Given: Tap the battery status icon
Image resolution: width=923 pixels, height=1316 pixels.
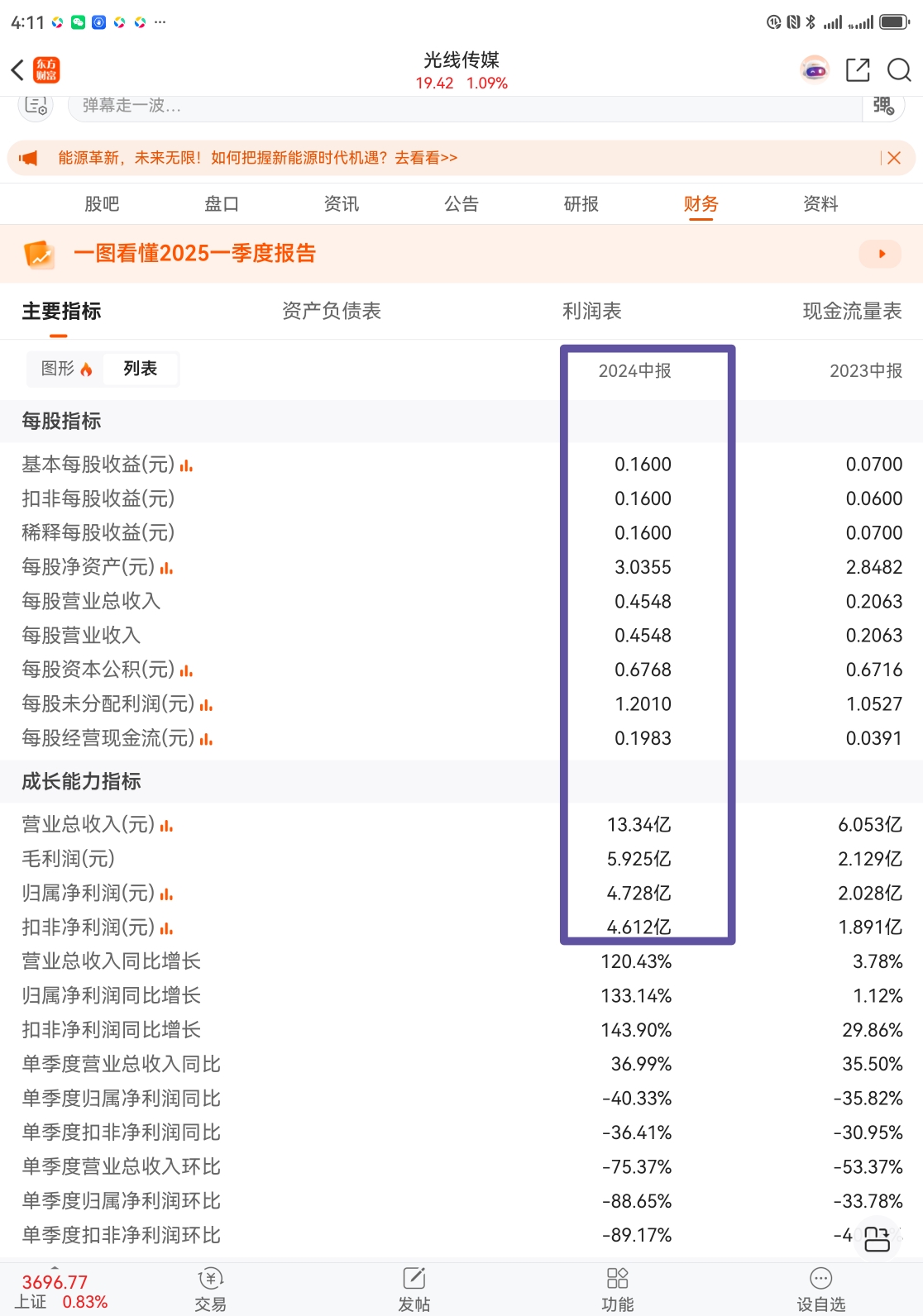Looking at the screenshot, I should pyautogui.click(x=895, y=22).
